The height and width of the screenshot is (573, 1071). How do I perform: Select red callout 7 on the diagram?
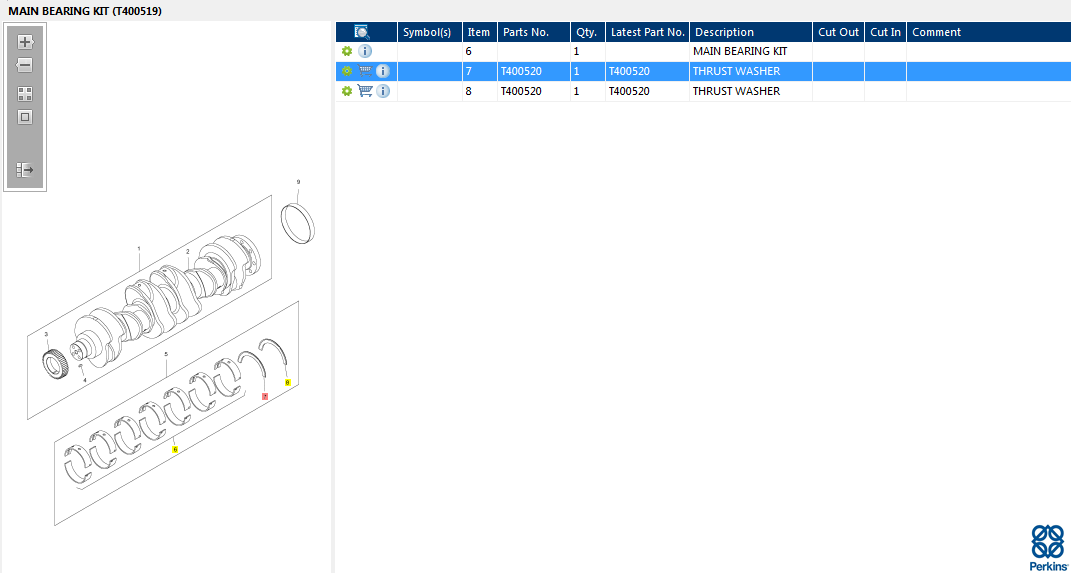pyautogui.click(x=265, y=396)
